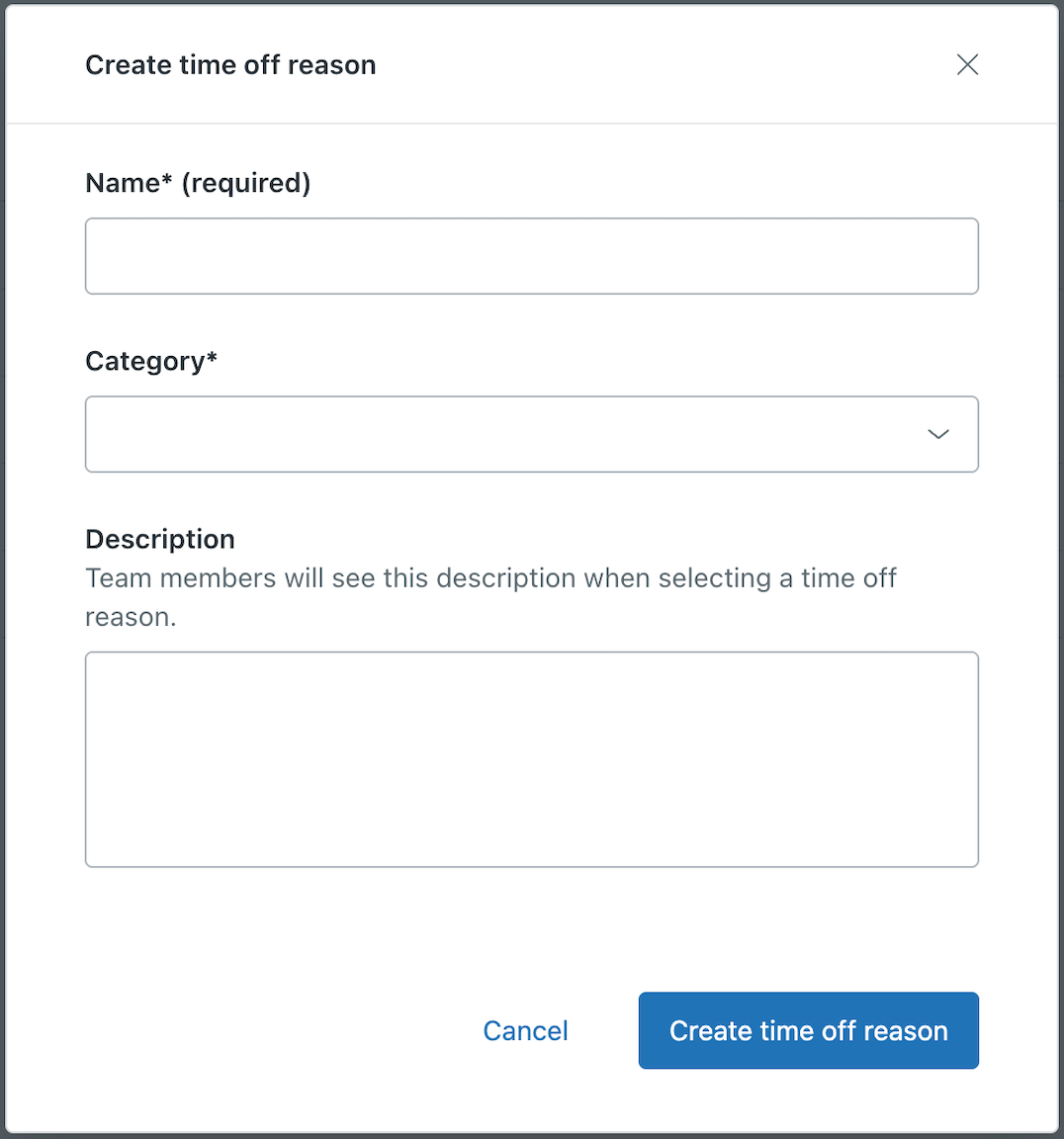Click the Name text input field

(x=531, y=256)
